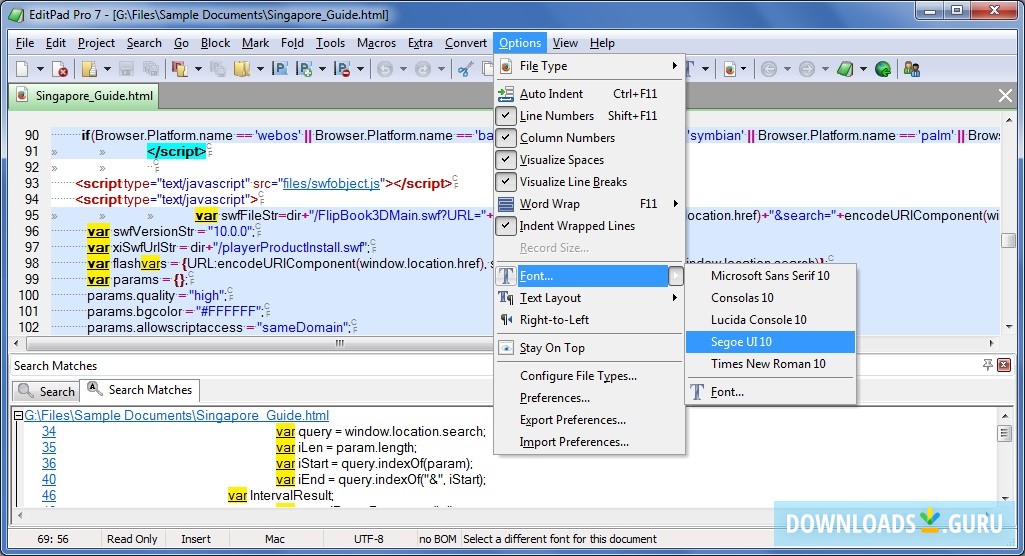Open Preferences... from Options menu

pos(589,398)
